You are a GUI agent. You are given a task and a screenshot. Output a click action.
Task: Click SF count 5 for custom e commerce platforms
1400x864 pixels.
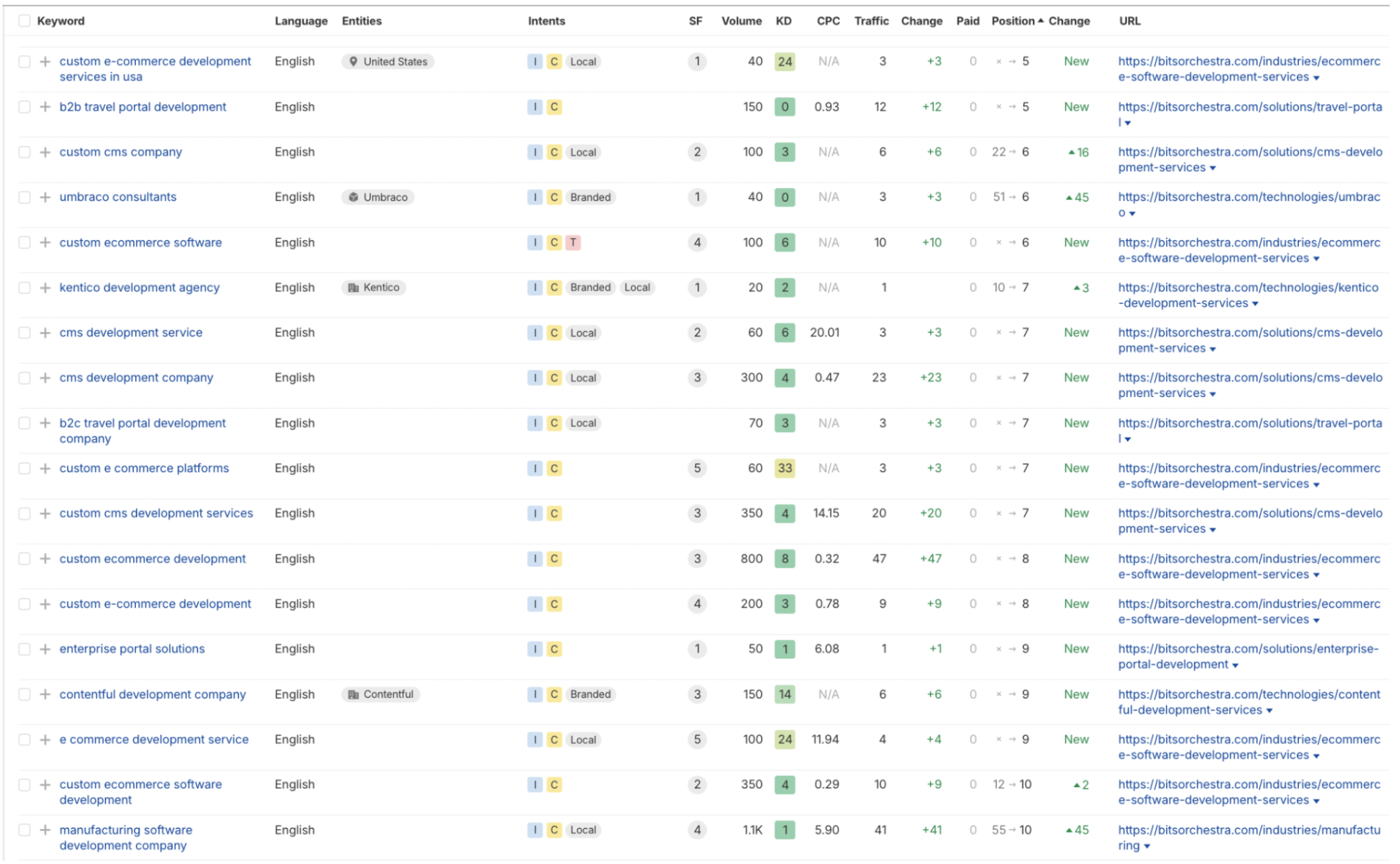[x=697, y=468]
